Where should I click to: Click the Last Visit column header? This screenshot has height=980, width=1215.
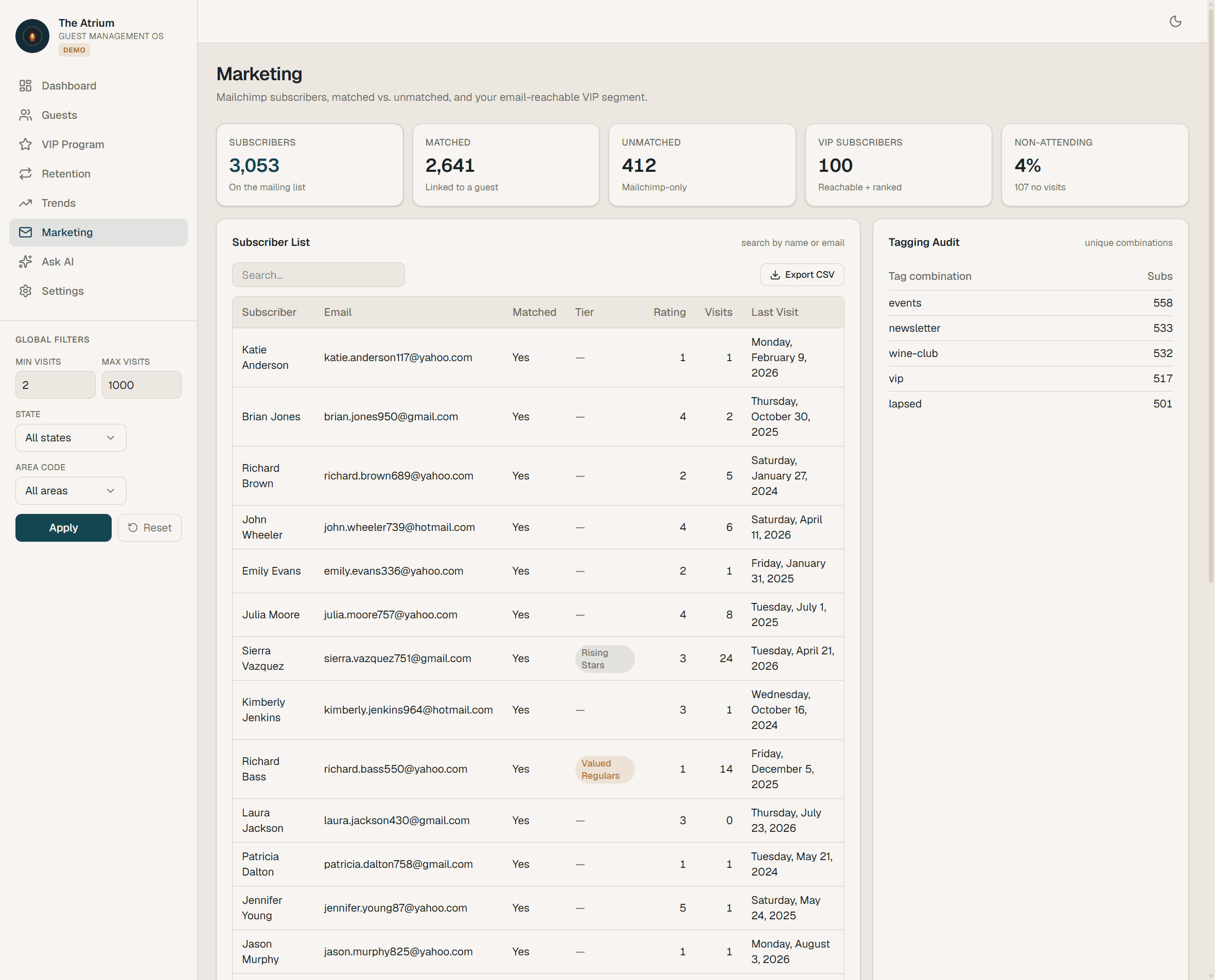click(x=774, y=312)
